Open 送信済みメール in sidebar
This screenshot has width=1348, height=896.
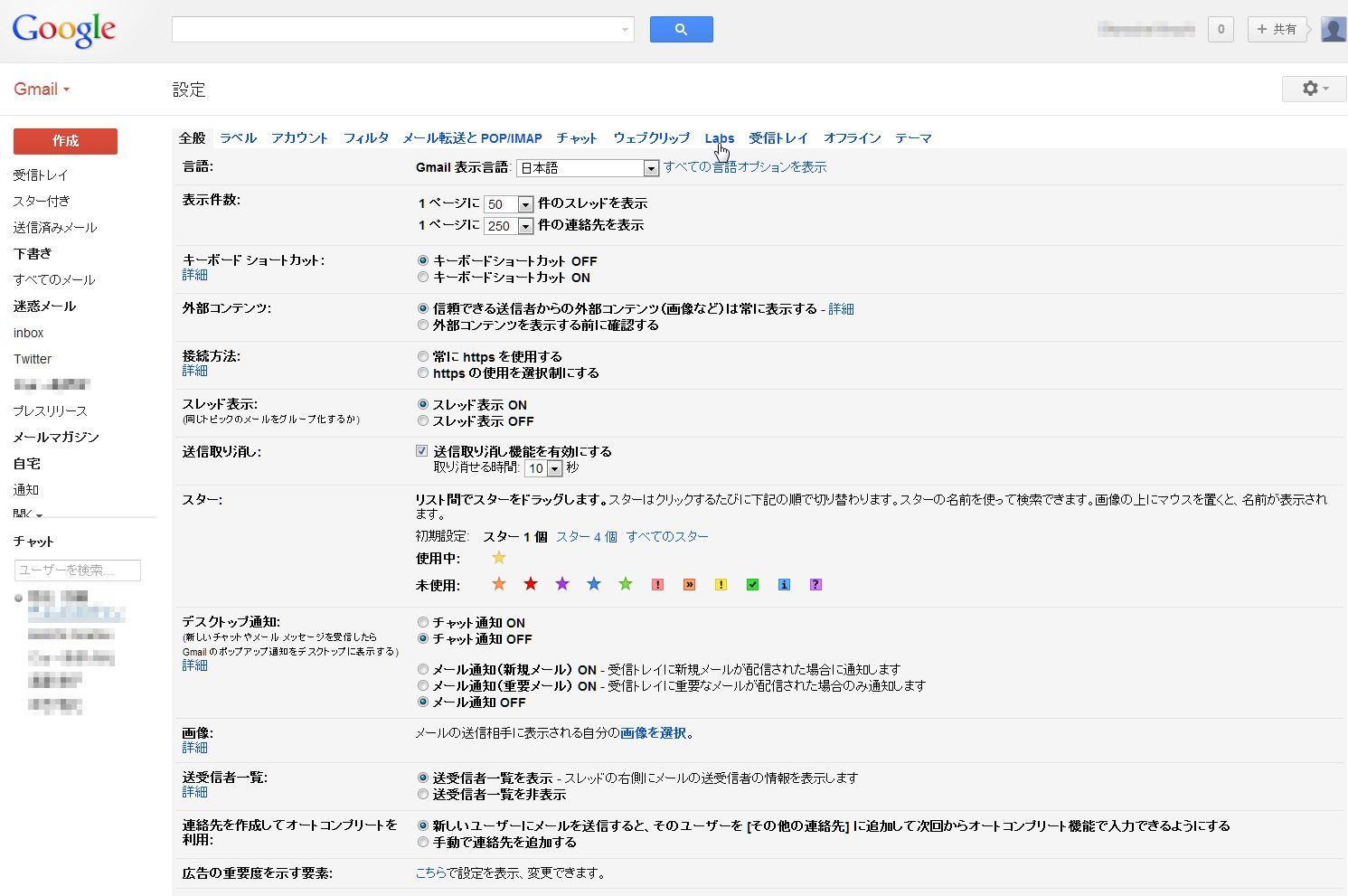coord(54,227)
